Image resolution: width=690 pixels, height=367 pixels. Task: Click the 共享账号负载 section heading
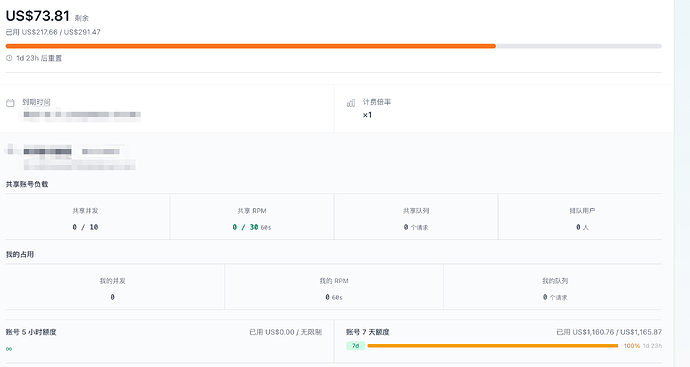click(x=27, y=184)
